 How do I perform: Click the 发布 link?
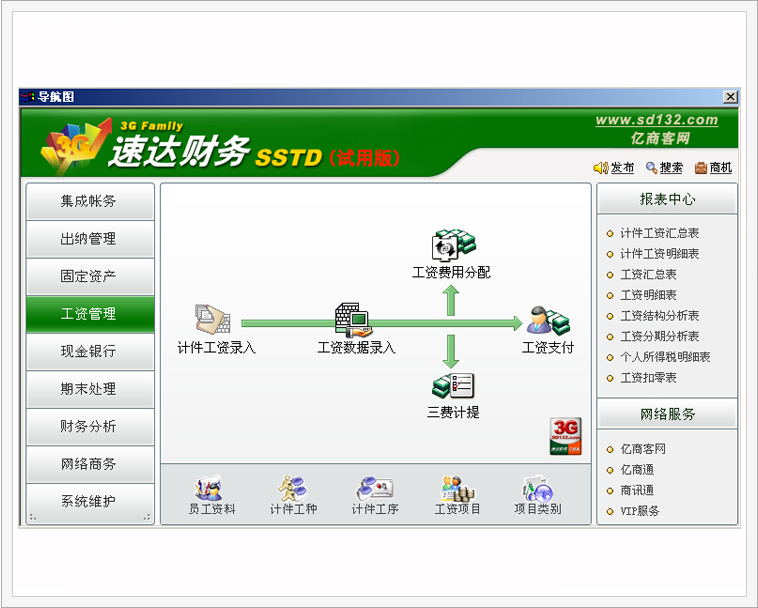pyautogui.click(x=622, y=168)
